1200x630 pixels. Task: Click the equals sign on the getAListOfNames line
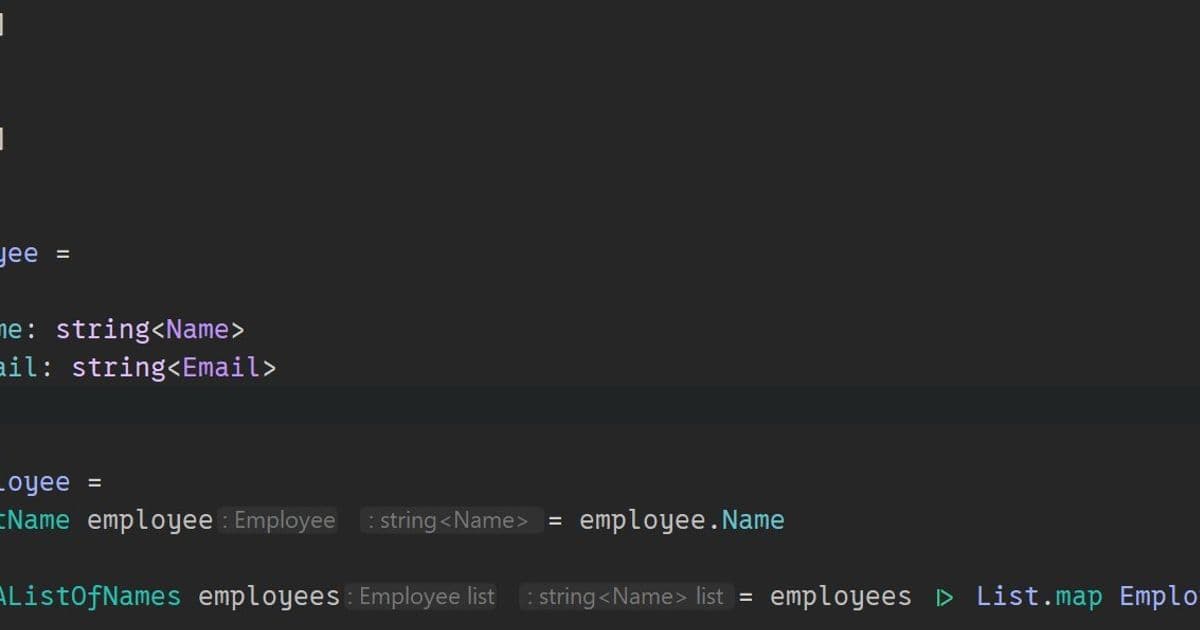click(745, 596)
